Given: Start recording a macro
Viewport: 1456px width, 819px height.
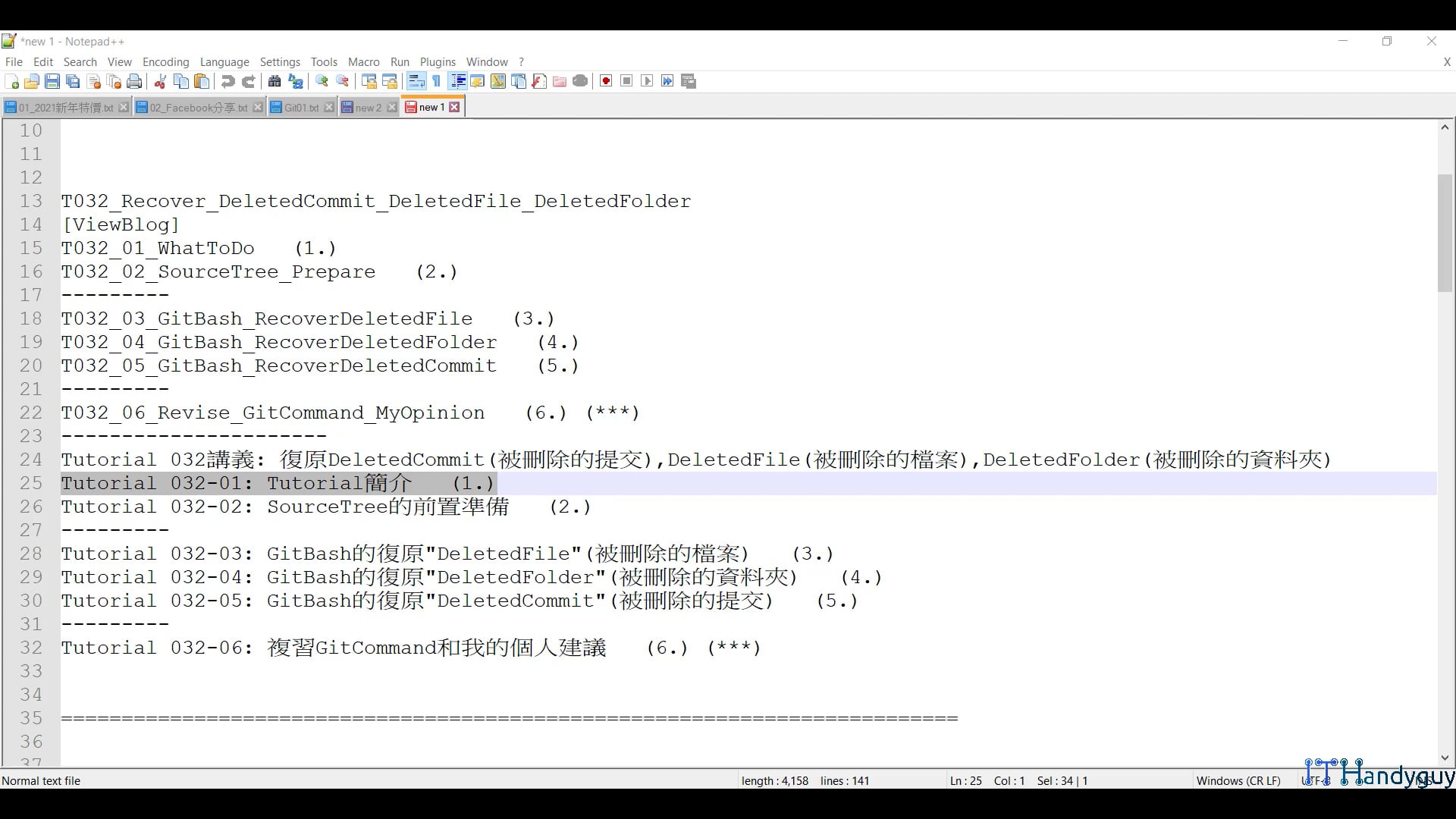Looking at the screenshot, I should 606,81.
